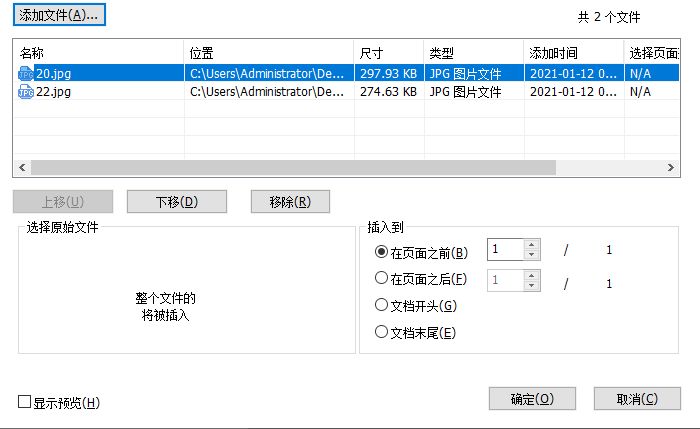The image size is (700, 429).
Task: Click the 移除(R) button
Action: pos(290,202)
